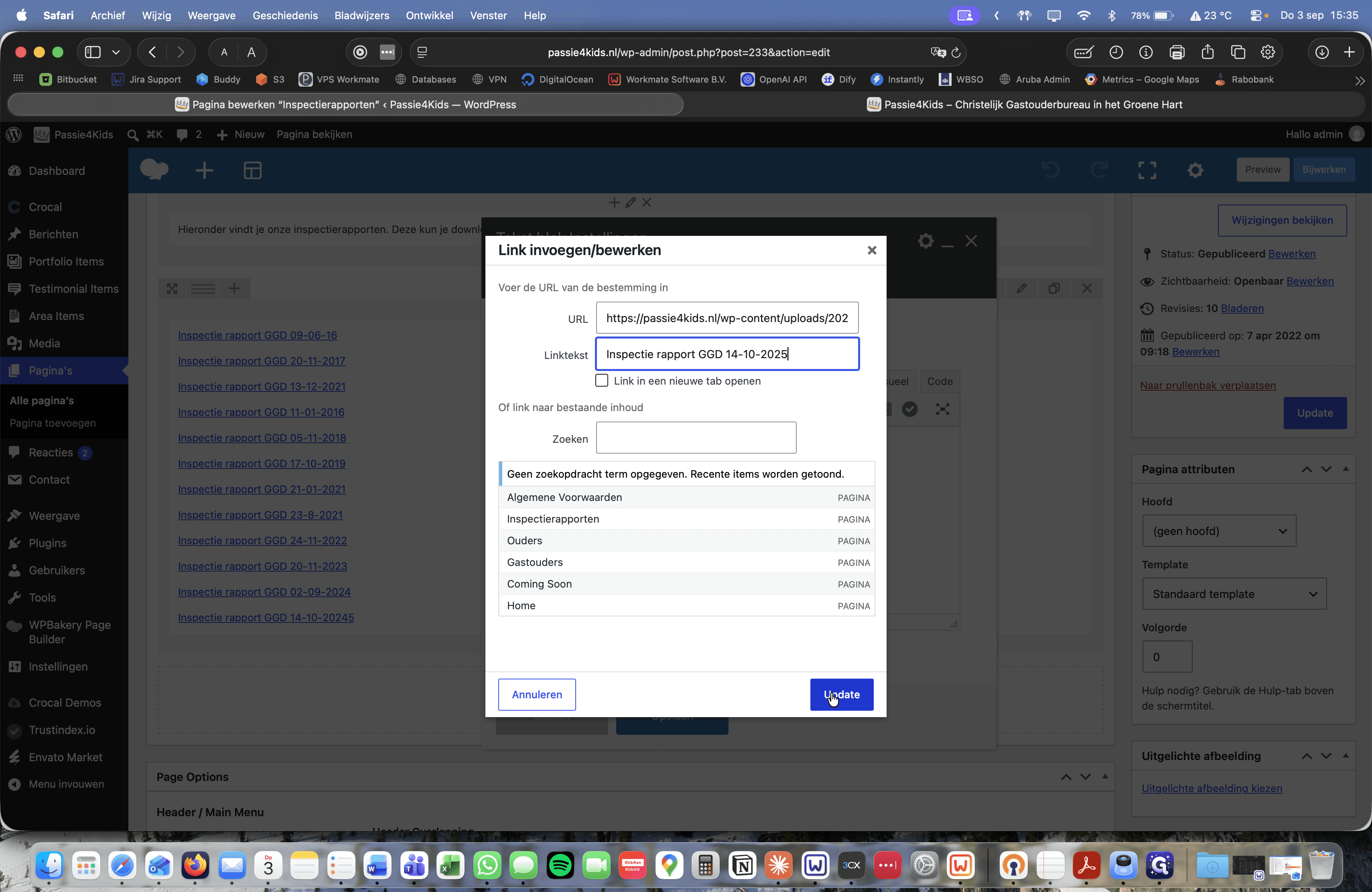Open the Ontwikkel menu
This screenshot has height=892, width=1372.
[x=429, y=16]
